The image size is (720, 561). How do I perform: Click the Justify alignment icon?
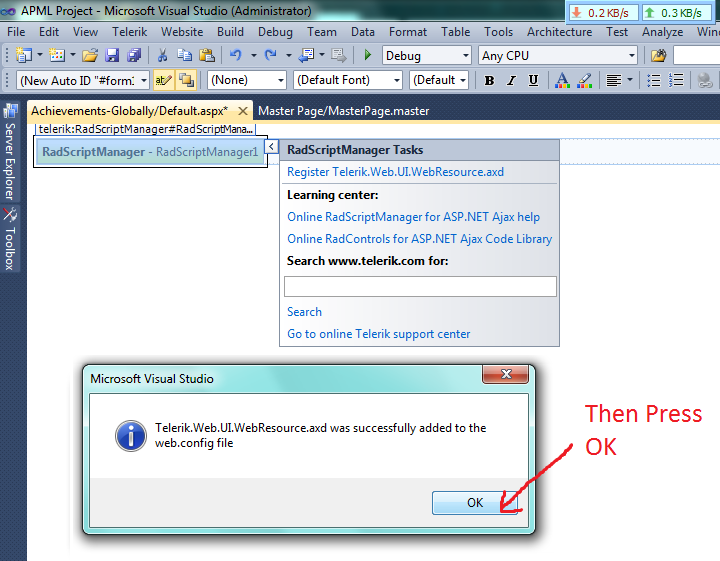coord(614,80)
